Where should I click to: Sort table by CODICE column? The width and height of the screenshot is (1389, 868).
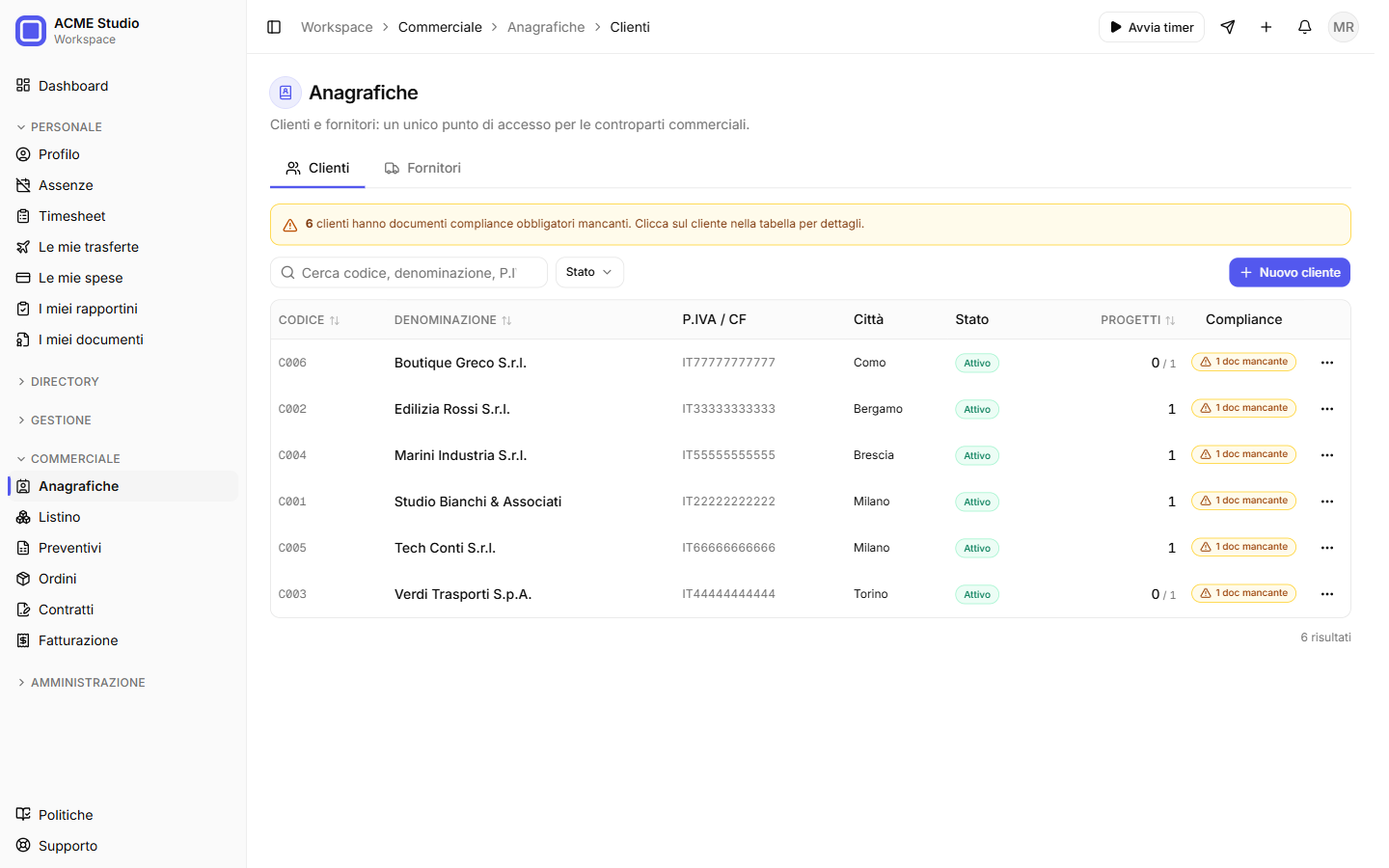[x=309, y=320]
